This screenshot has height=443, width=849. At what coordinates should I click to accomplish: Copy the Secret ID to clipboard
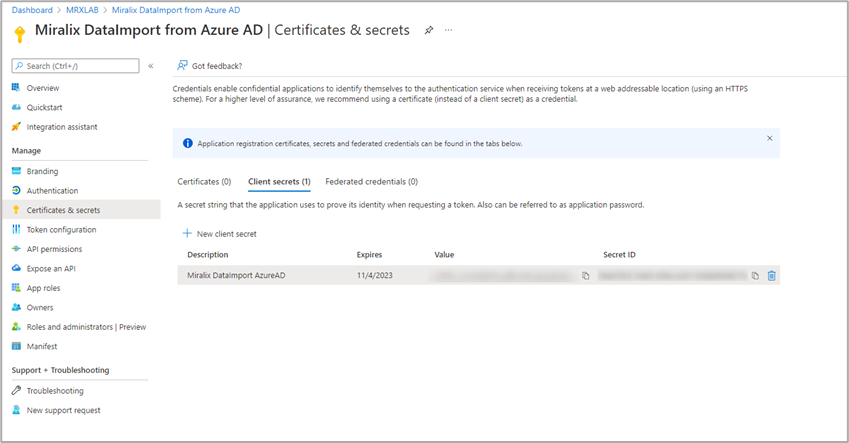click(755, 276)
